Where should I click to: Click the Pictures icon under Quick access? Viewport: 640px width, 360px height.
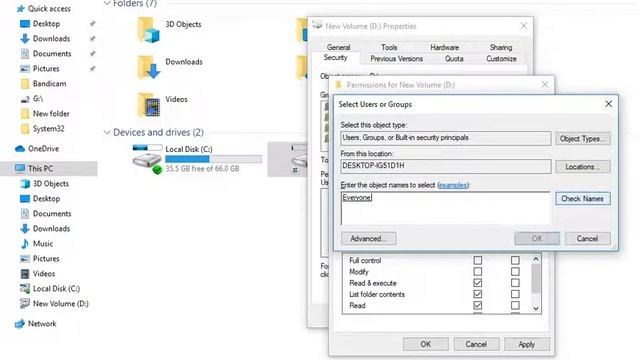25,69
